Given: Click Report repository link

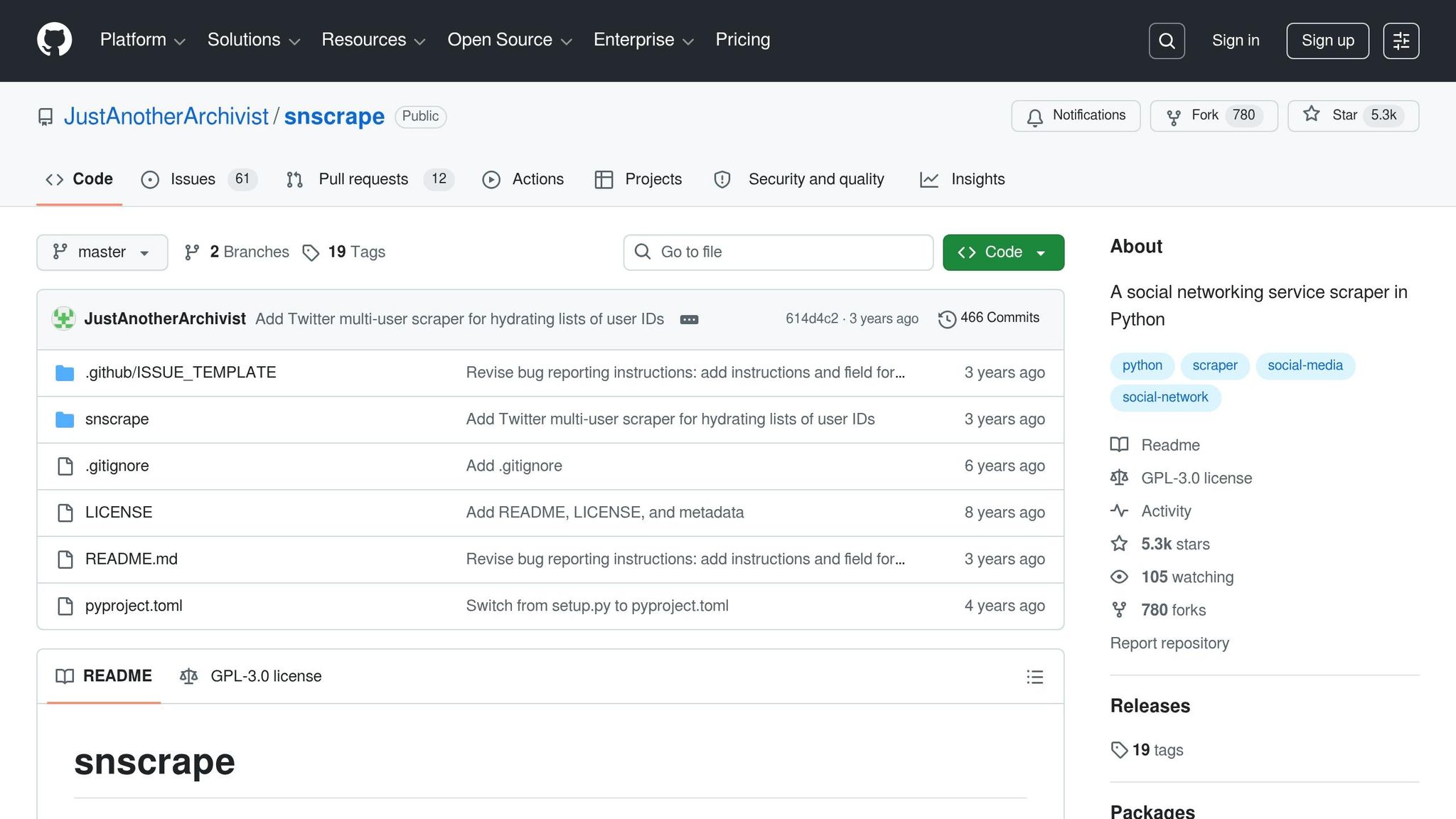Looking at the screenshot, I should pos(1169,643).
